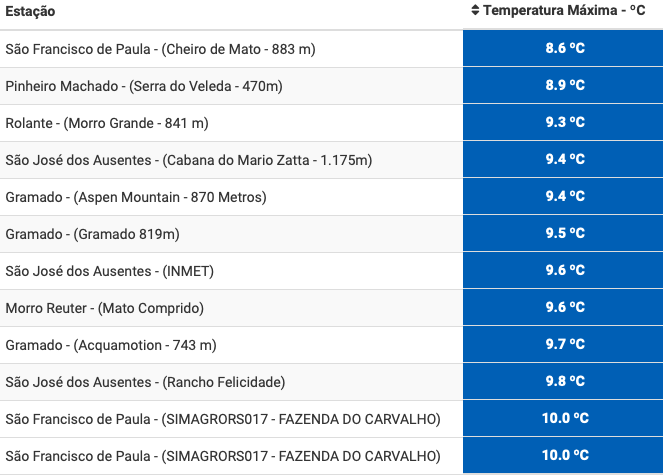The image size is (663, 475).
Task: Click the 9.5 °C temperature value
Action: click(x=565, y=233)
